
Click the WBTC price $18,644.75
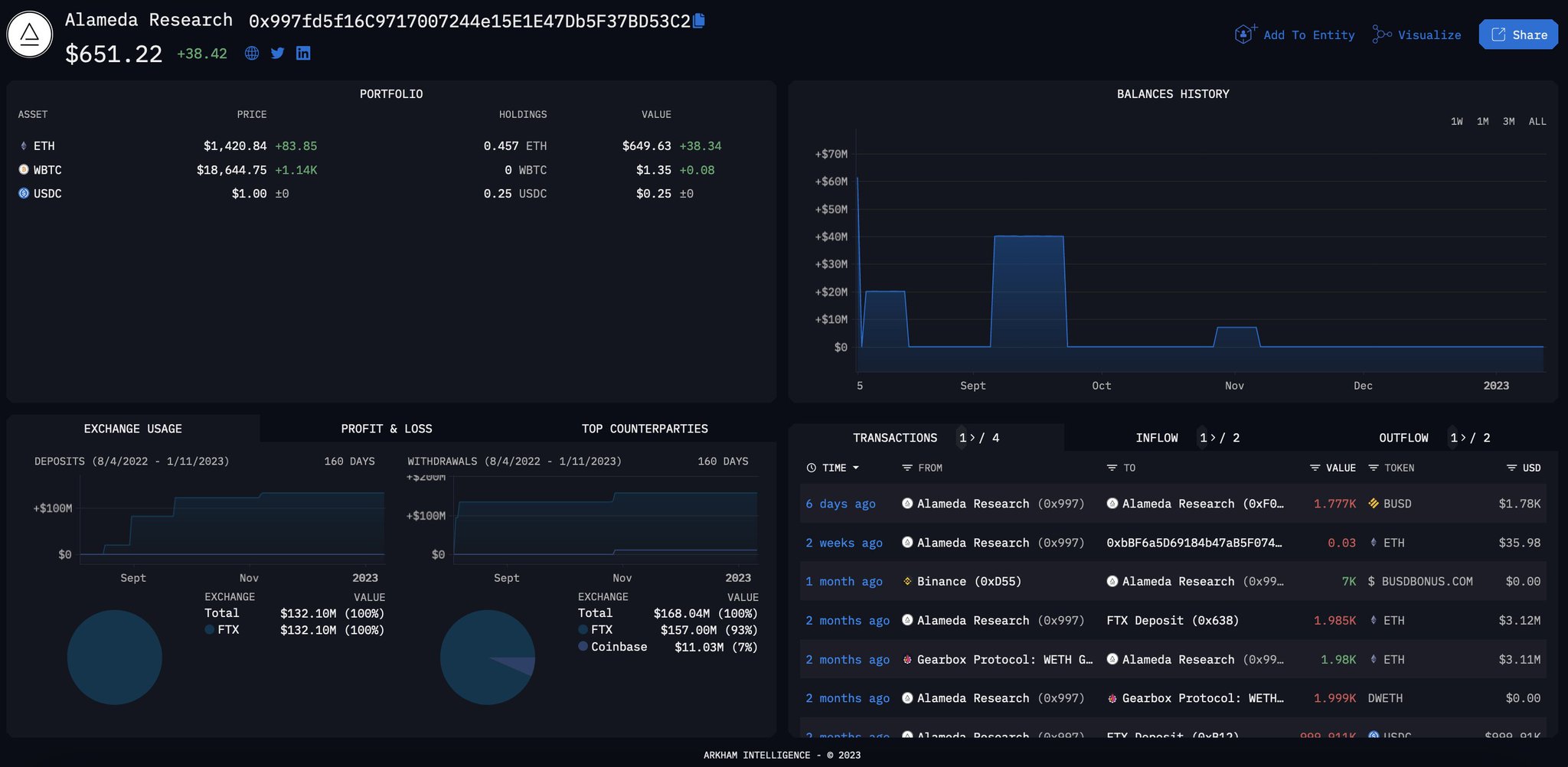pos(232,170)
